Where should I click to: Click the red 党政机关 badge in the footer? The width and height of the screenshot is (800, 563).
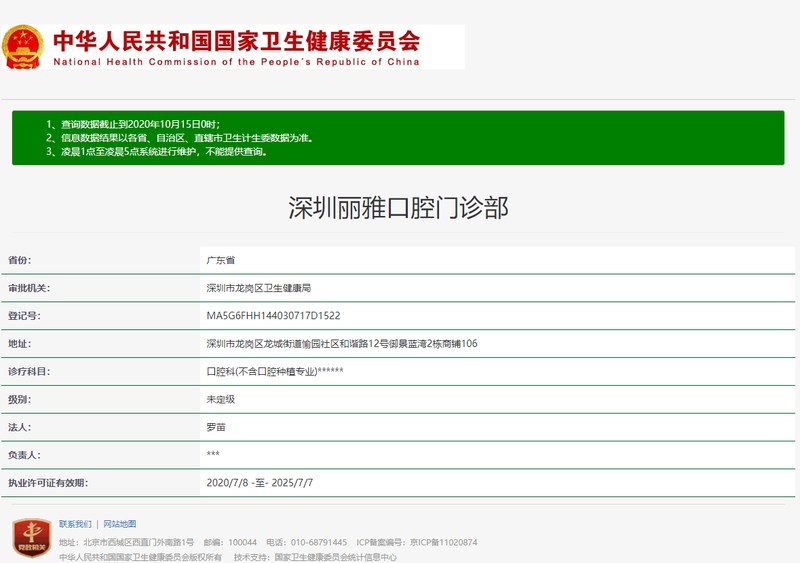(x=32, y=537)
